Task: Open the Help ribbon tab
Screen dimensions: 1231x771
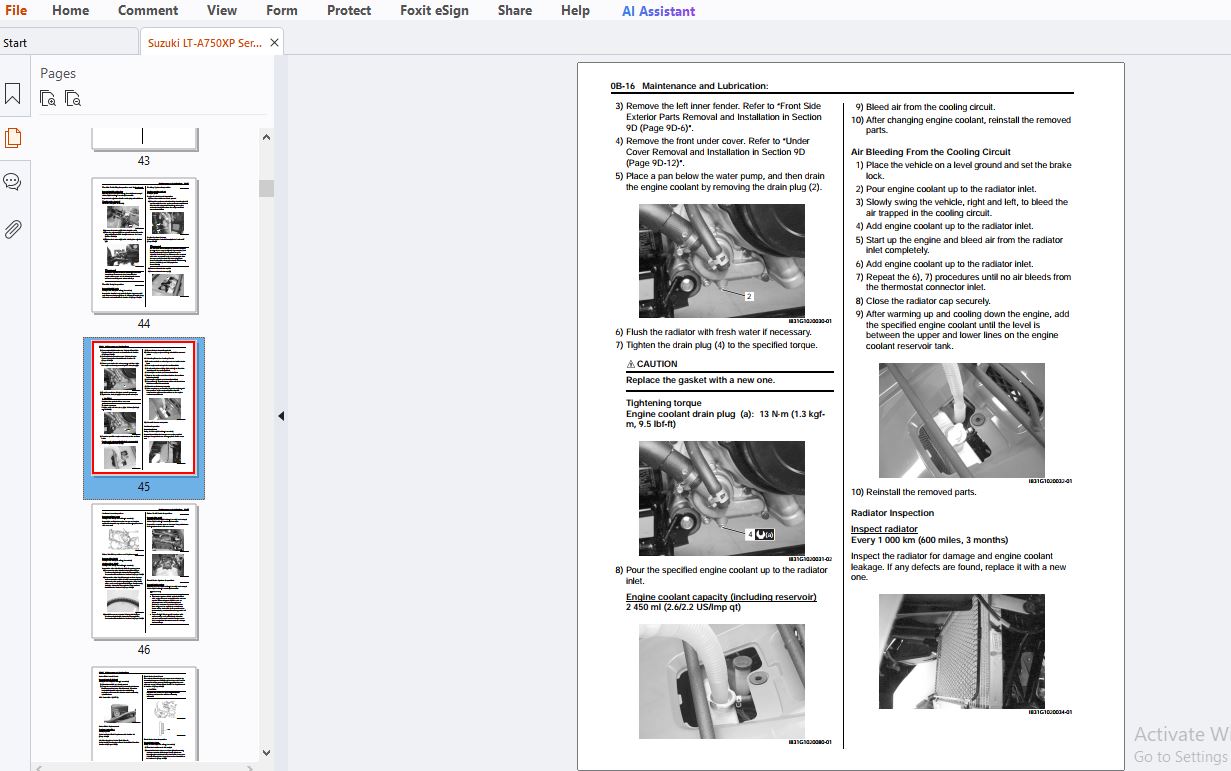Action: click(x=575, y=10)
